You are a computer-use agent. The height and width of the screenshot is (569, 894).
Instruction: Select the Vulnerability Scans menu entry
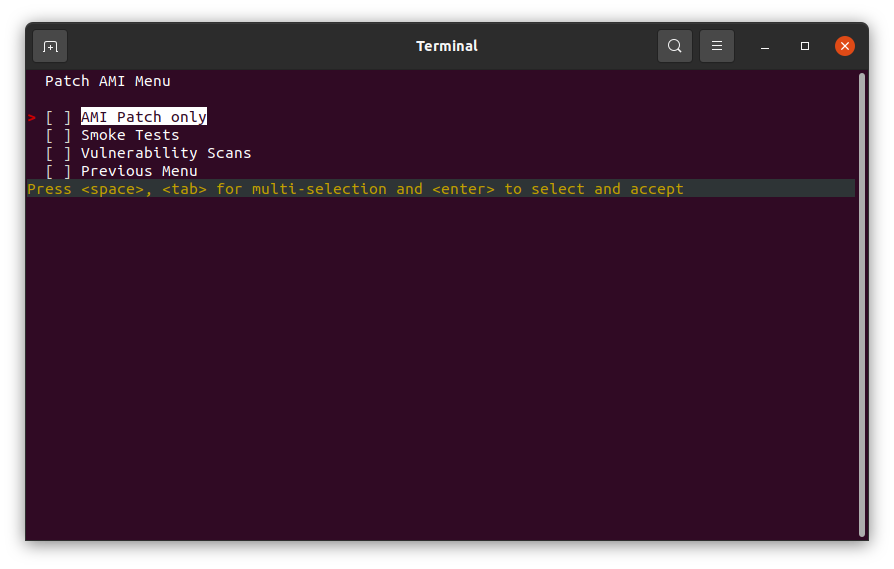166,153
